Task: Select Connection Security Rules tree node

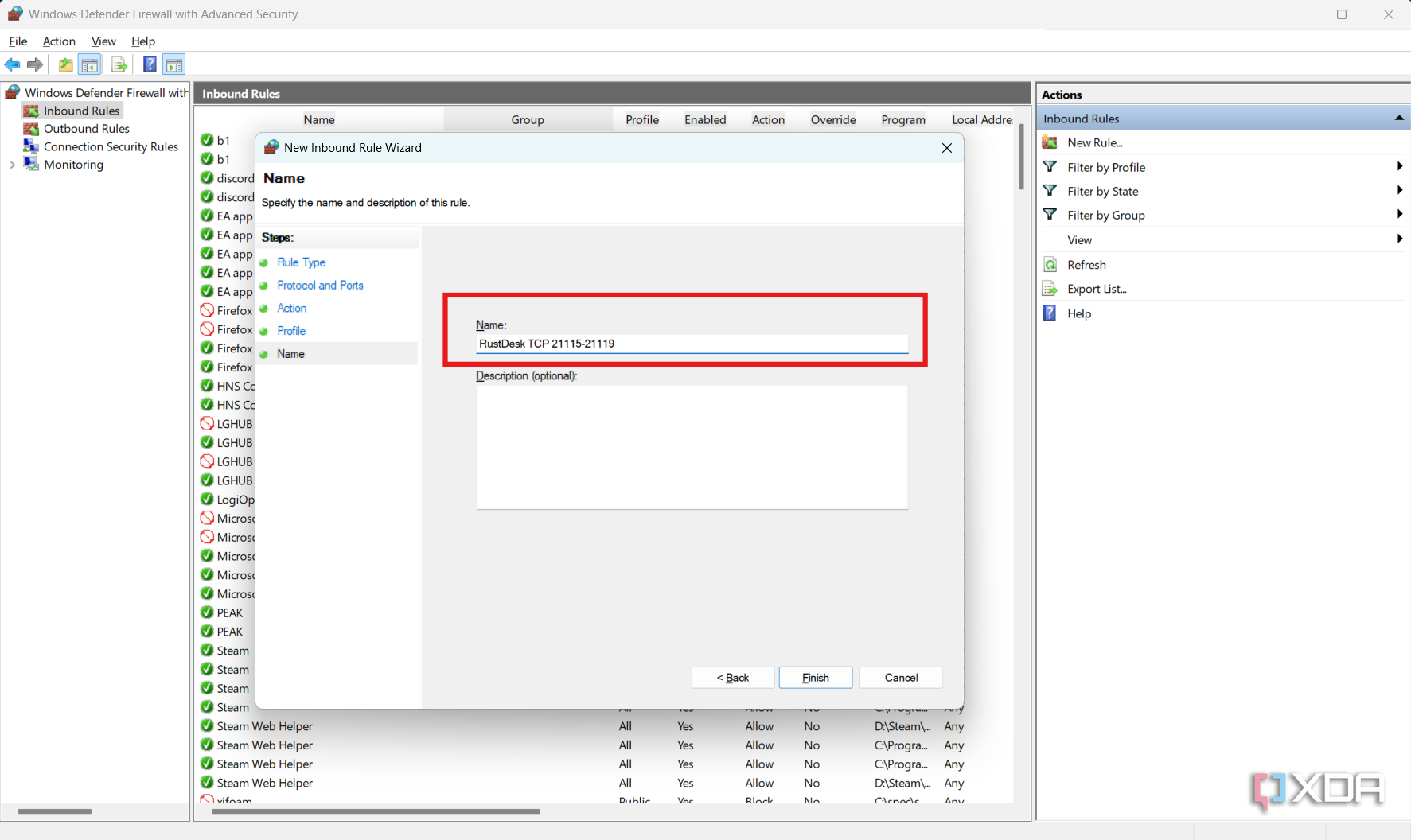Action: tap(111, 147)
